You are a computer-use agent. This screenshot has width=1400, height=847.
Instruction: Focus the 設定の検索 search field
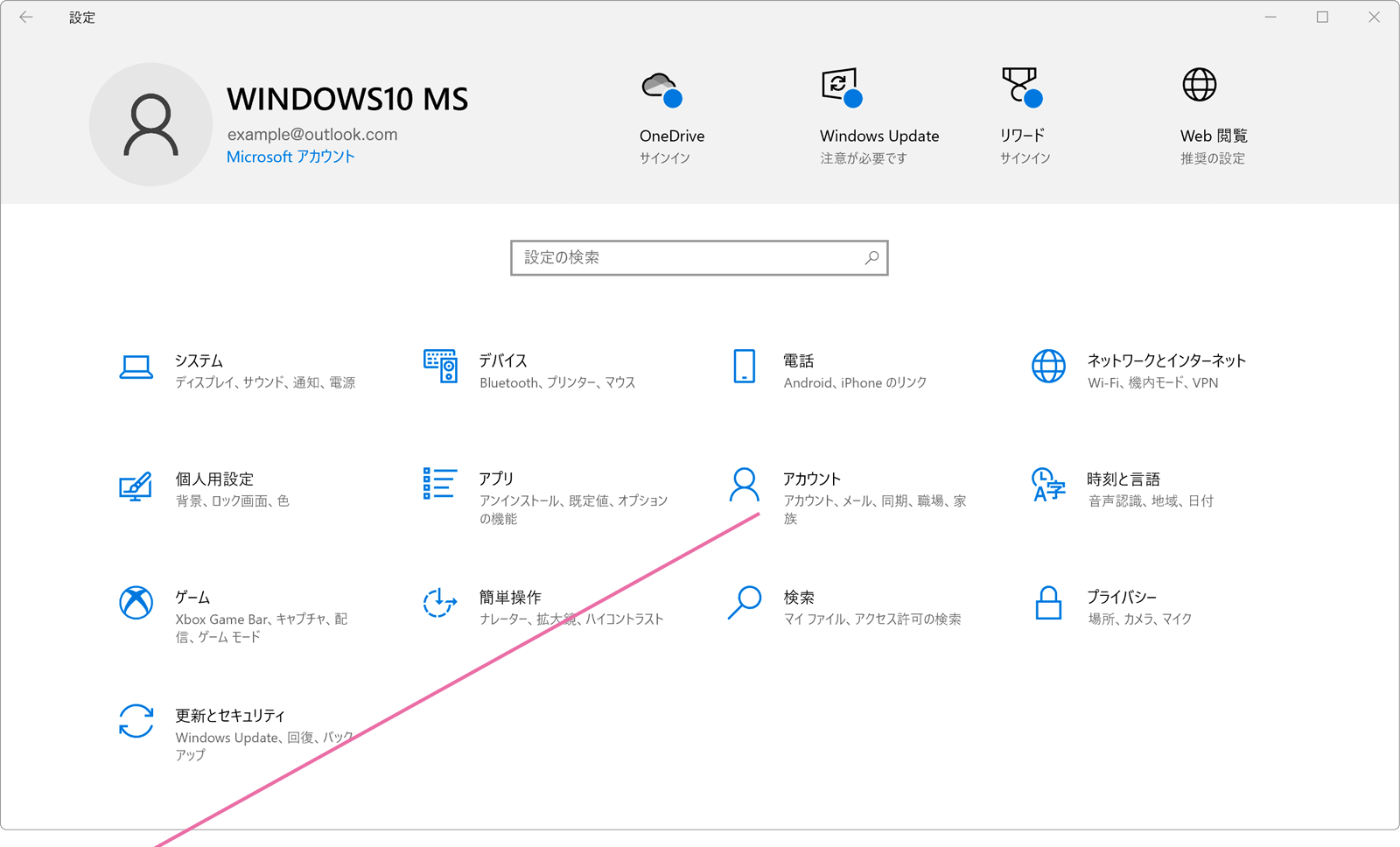pyautogui.click(x=699, y=257)
